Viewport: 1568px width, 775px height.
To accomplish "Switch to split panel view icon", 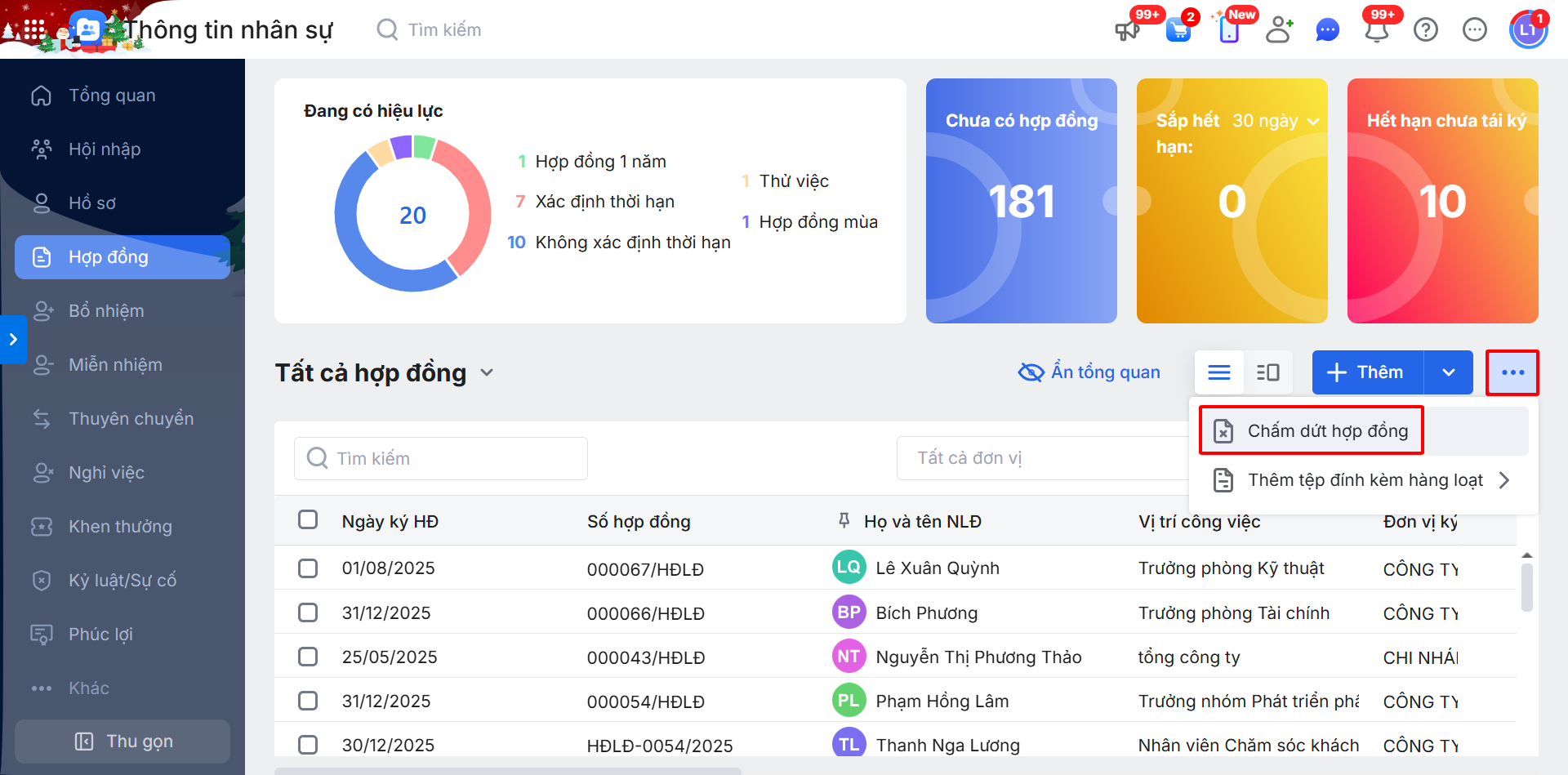I will [1268, 372].
